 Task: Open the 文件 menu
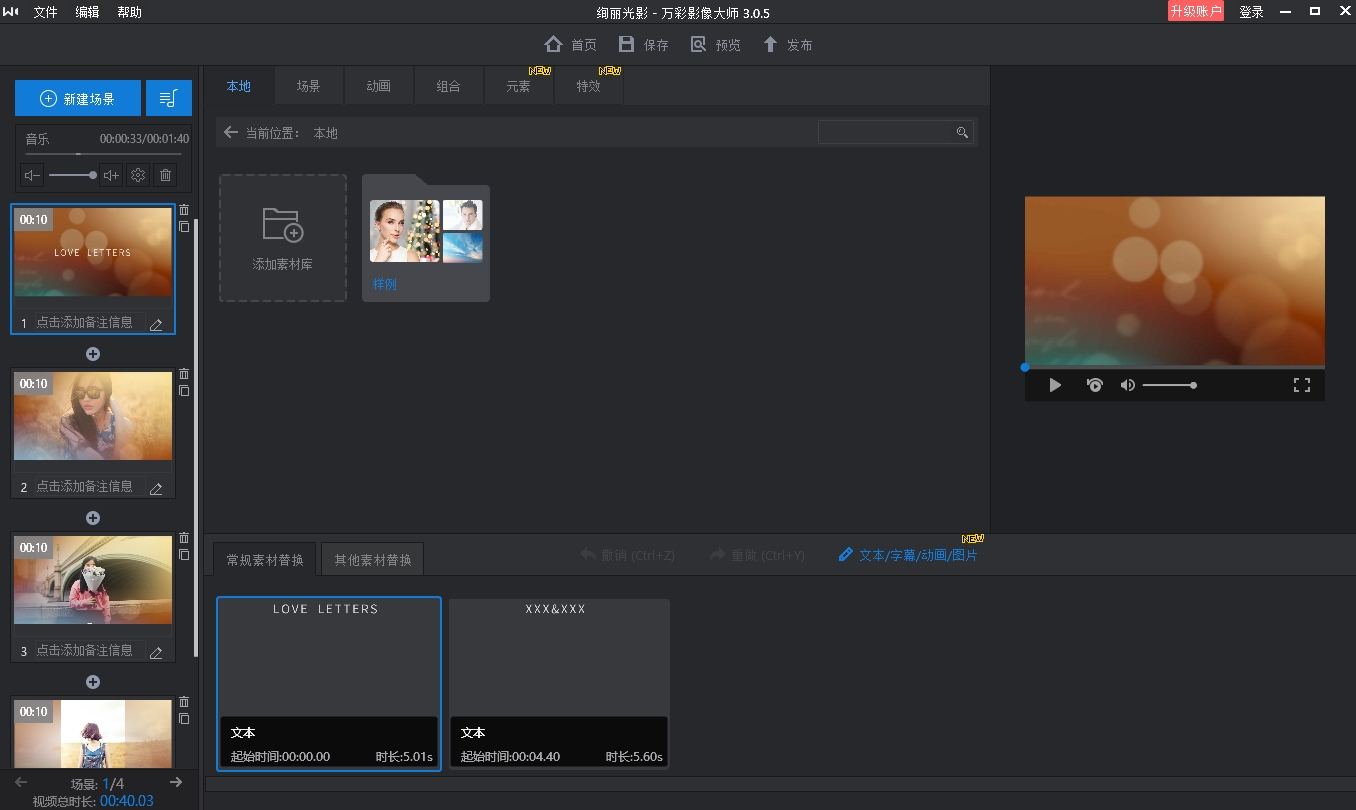coord(45,12)
